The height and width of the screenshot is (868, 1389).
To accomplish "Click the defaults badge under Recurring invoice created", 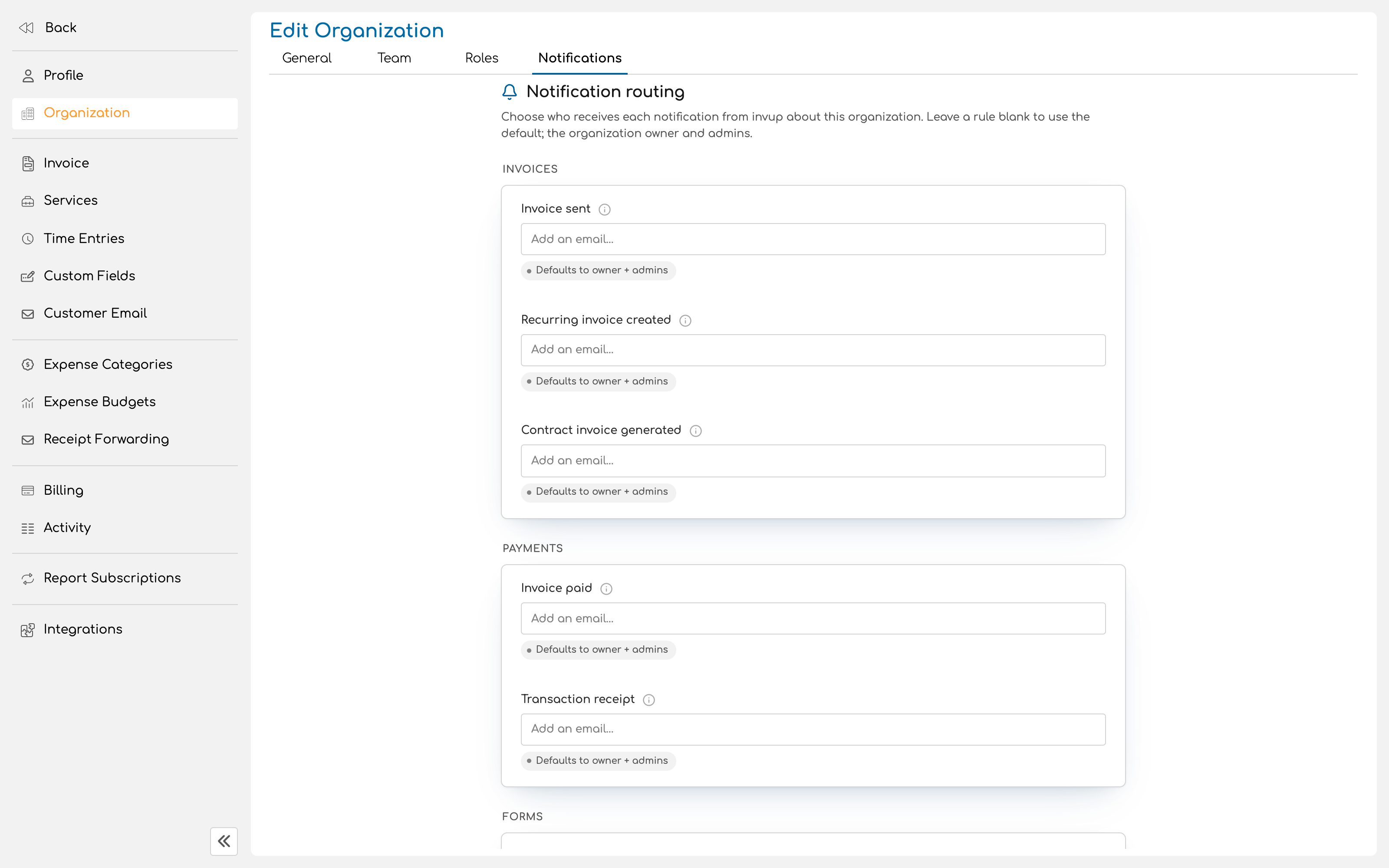I will [598, 381].
